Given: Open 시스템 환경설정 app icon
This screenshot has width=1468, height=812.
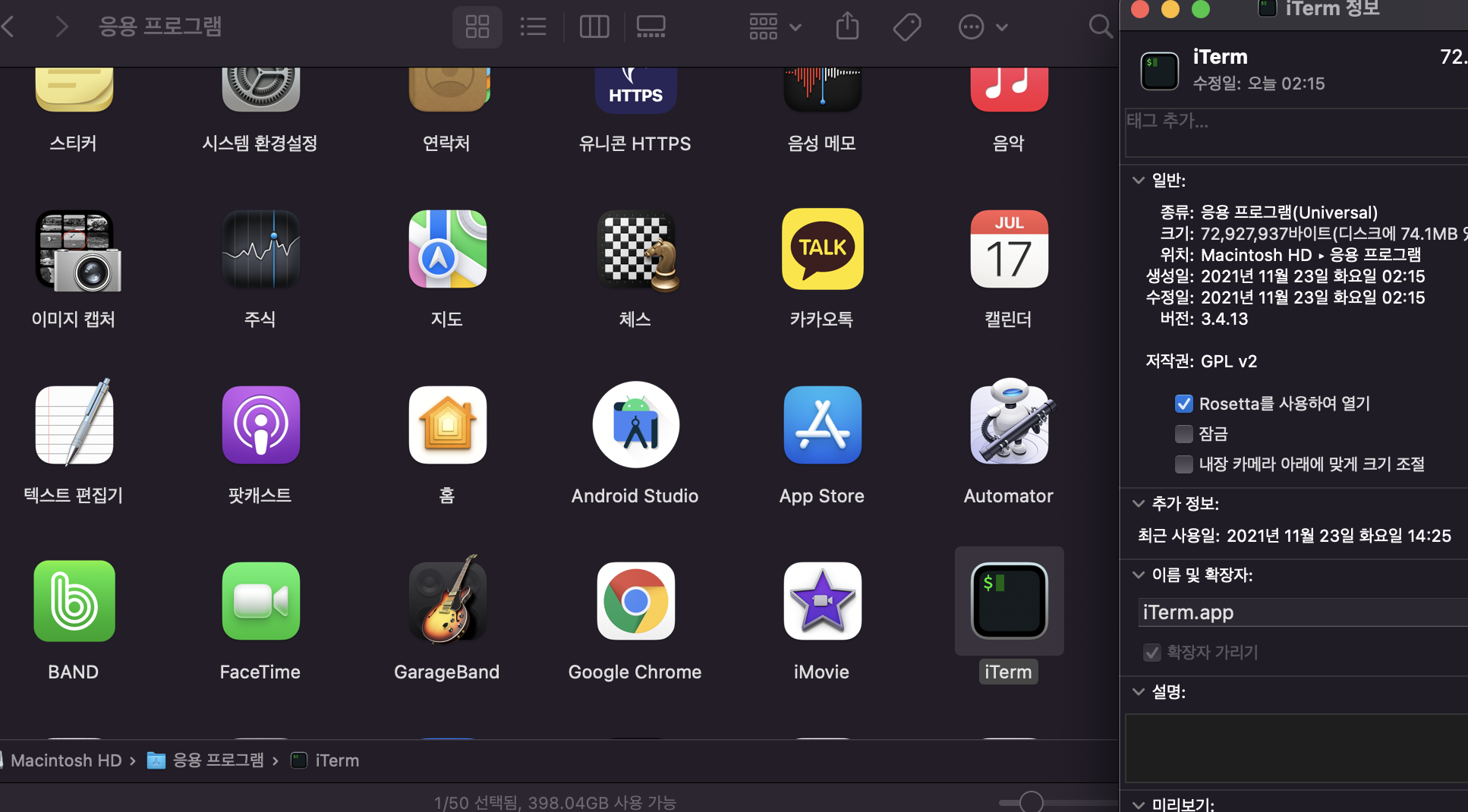Looking at the screenshot, I should point(260,89).
